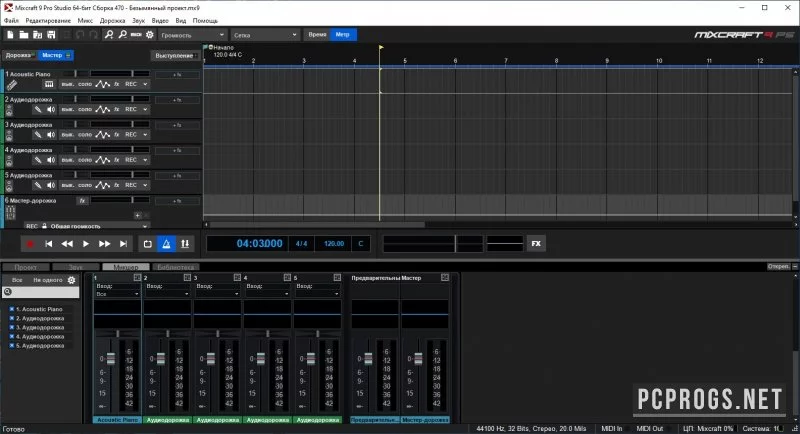Click the Redo arrow in the toolbar
This screenshot has height=434, width=800.
pyautogui.click(x=93, y=35)
